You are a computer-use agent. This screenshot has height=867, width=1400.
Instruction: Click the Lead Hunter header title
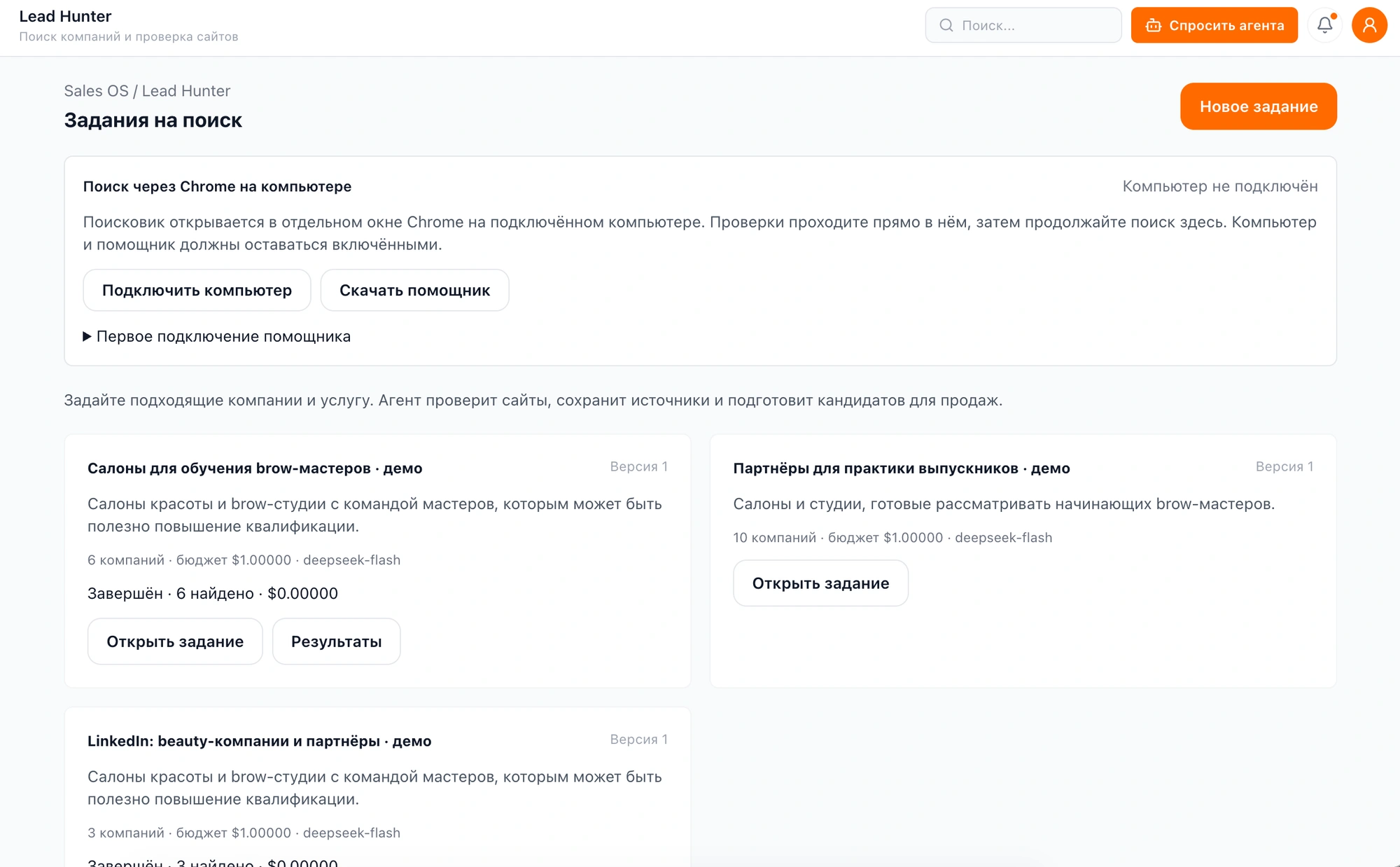pos(65,16)
